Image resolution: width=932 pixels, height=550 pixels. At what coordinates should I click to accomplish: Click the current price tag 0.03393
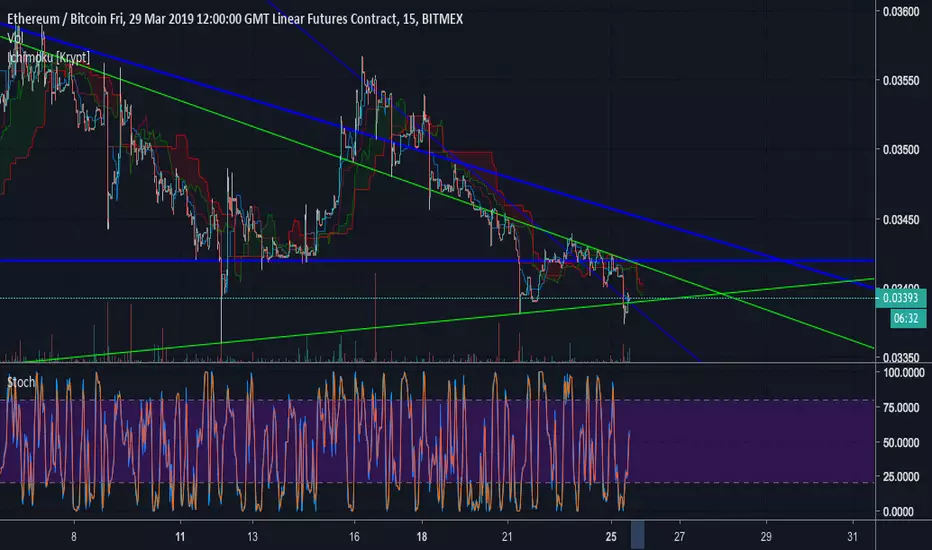900,298
